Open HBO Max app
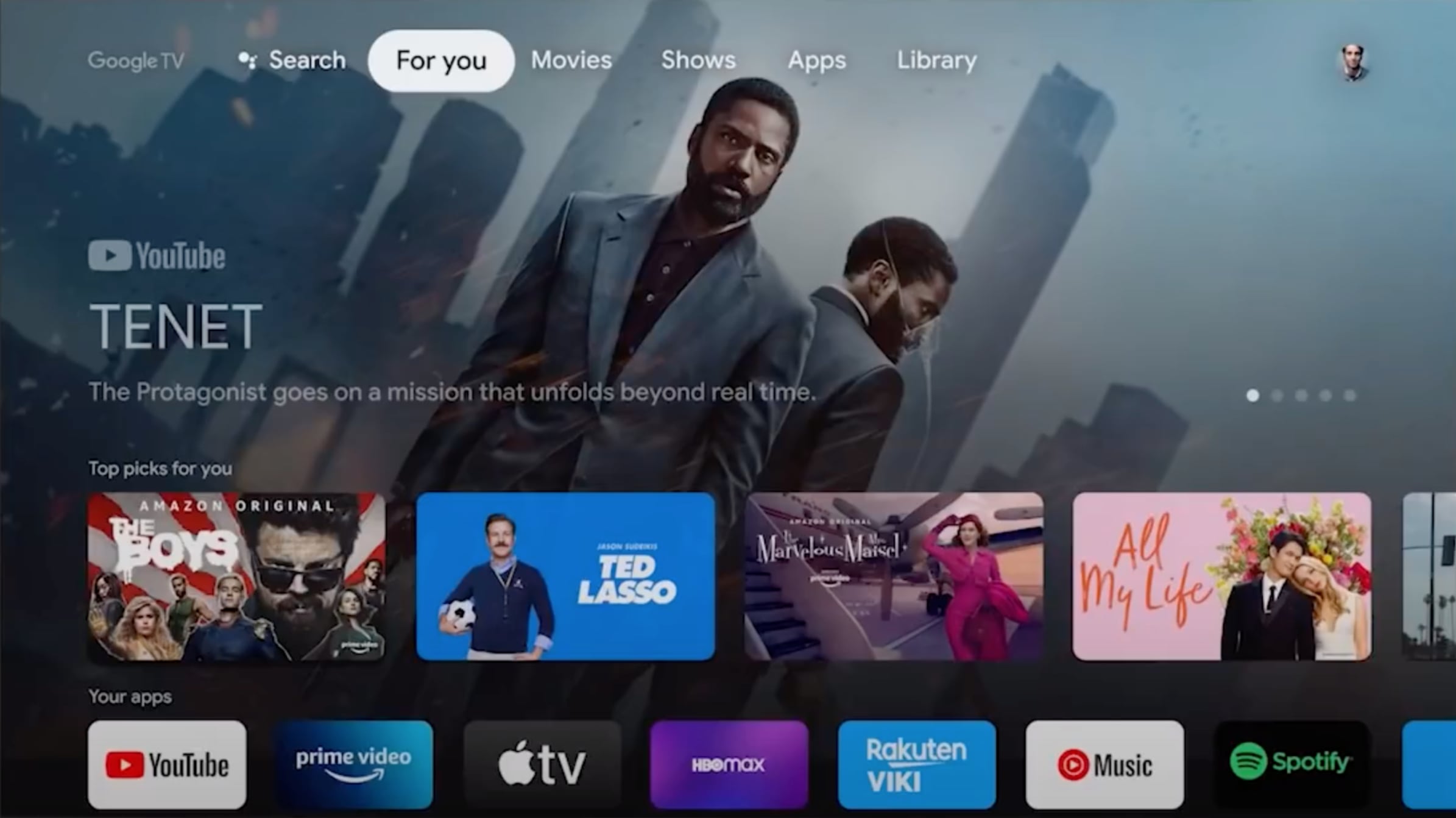Viewport: 1456px width, 818px height. click(x=729, y=764)
